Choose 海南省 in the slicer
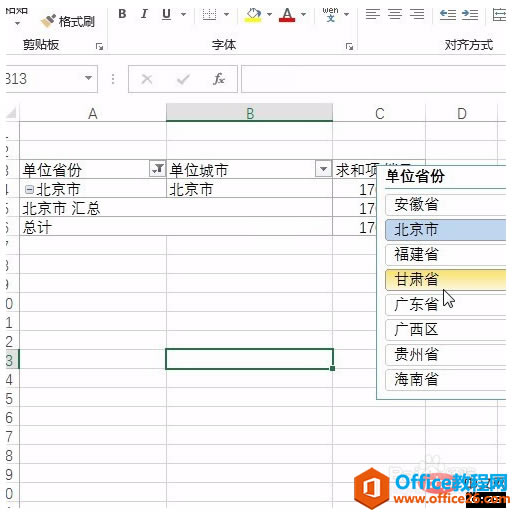 click(446, 379)
